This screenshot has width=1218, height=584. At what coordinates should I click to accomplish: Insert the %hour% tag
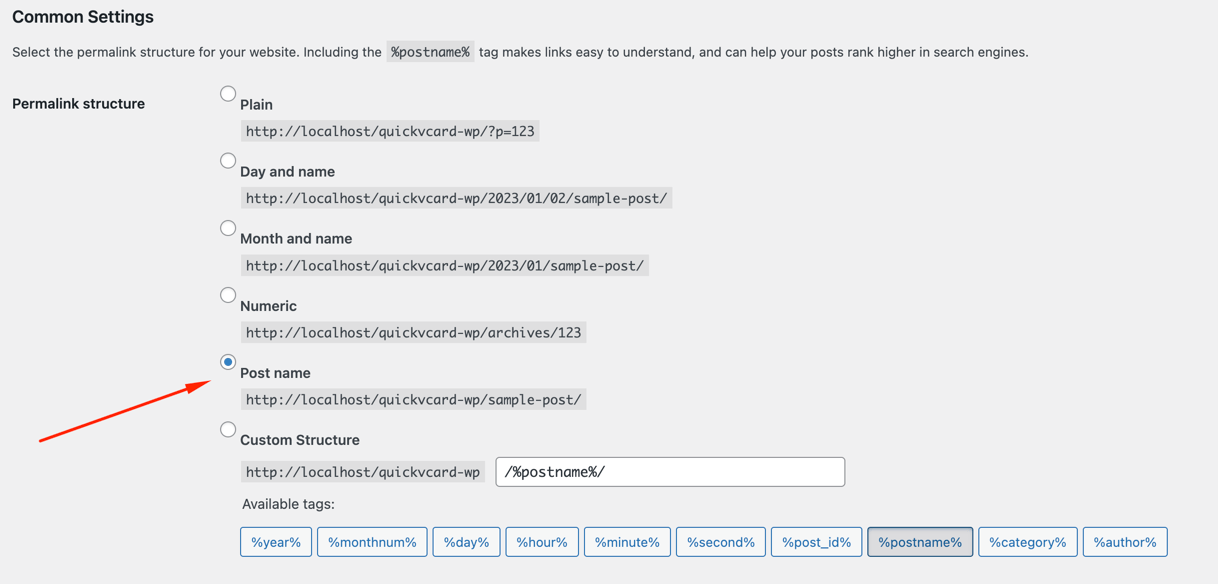[x=542, y=542]
